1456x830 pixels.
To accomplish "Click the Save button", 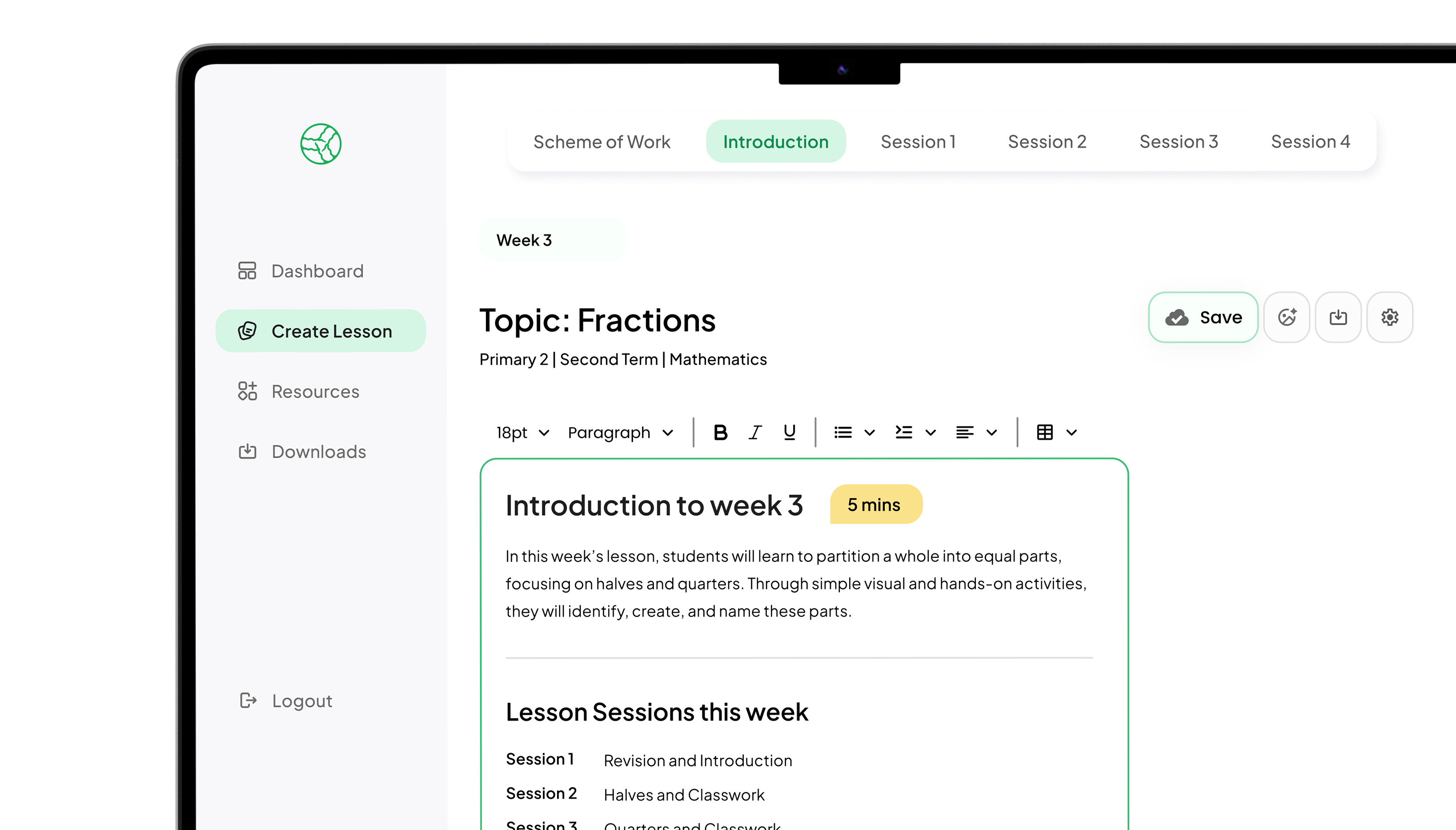I will tap(1203, 317).
